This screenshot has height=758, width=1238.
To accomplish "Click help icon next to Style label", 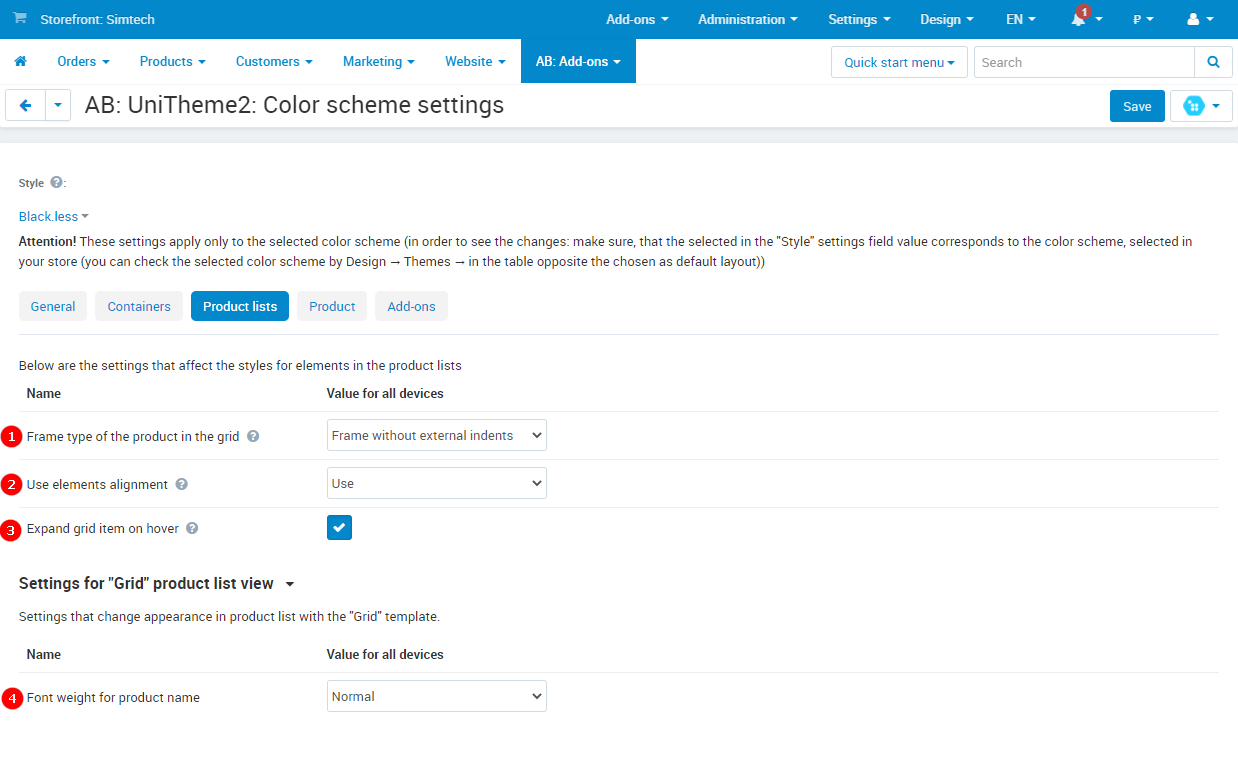I will tap(56, 183).
